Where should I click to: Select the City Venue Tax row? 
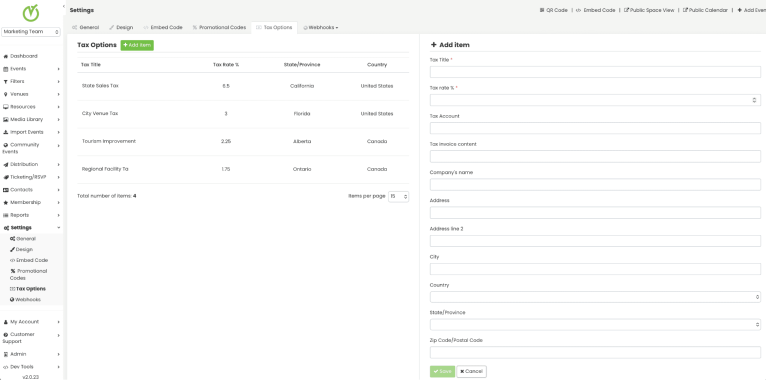[243, 114]
